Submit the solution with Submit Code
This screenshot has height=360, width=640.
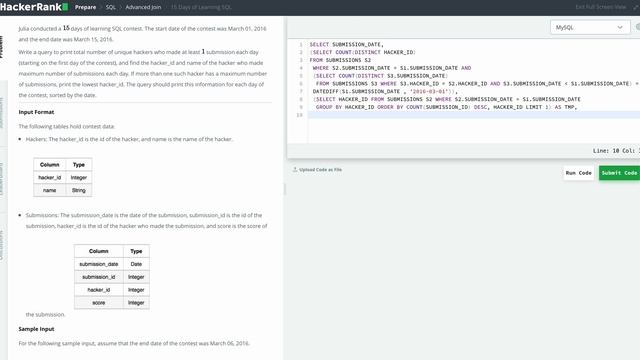pos(619,173)
